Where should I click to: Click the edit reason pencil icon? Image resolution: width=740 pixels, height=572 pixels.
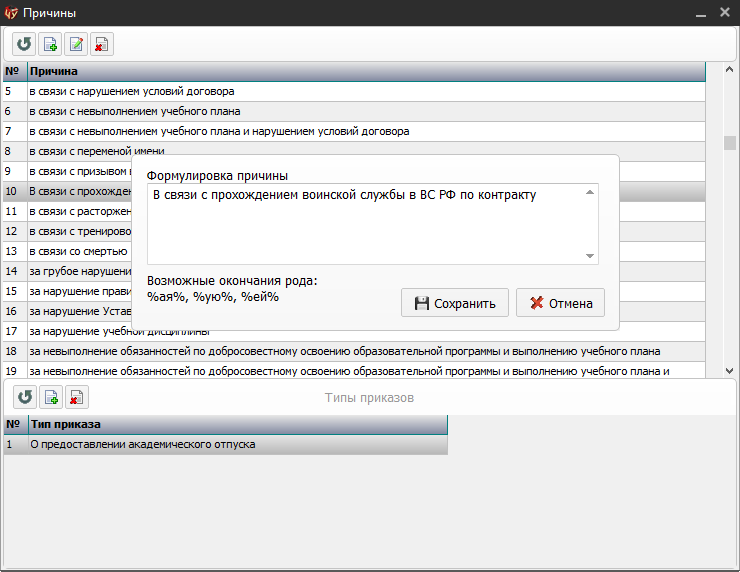pyautogui.click(x=76, y=44)
